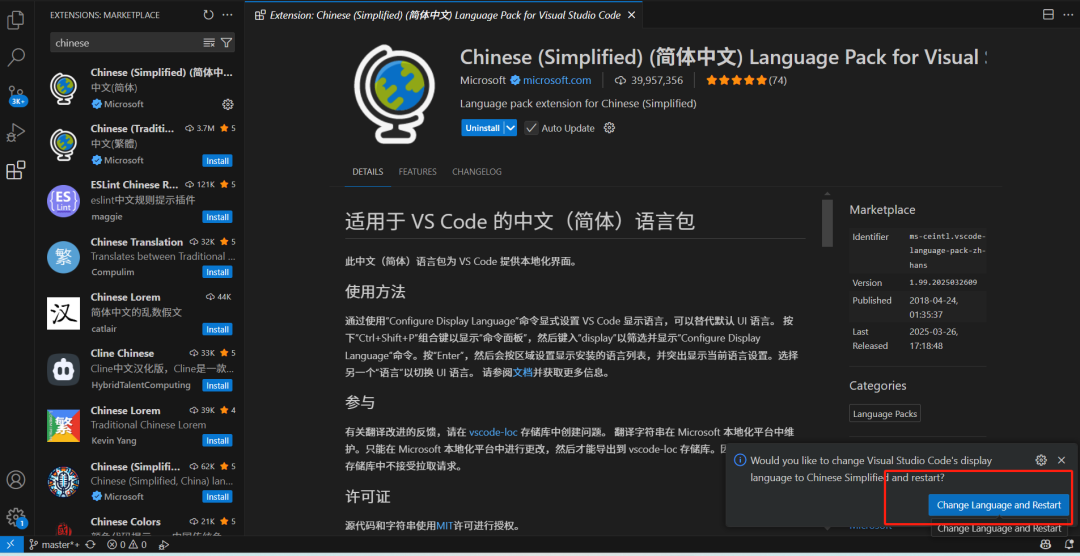Select the Extensions view icon
Viewport: 1080px width, 556px height.
15,169
